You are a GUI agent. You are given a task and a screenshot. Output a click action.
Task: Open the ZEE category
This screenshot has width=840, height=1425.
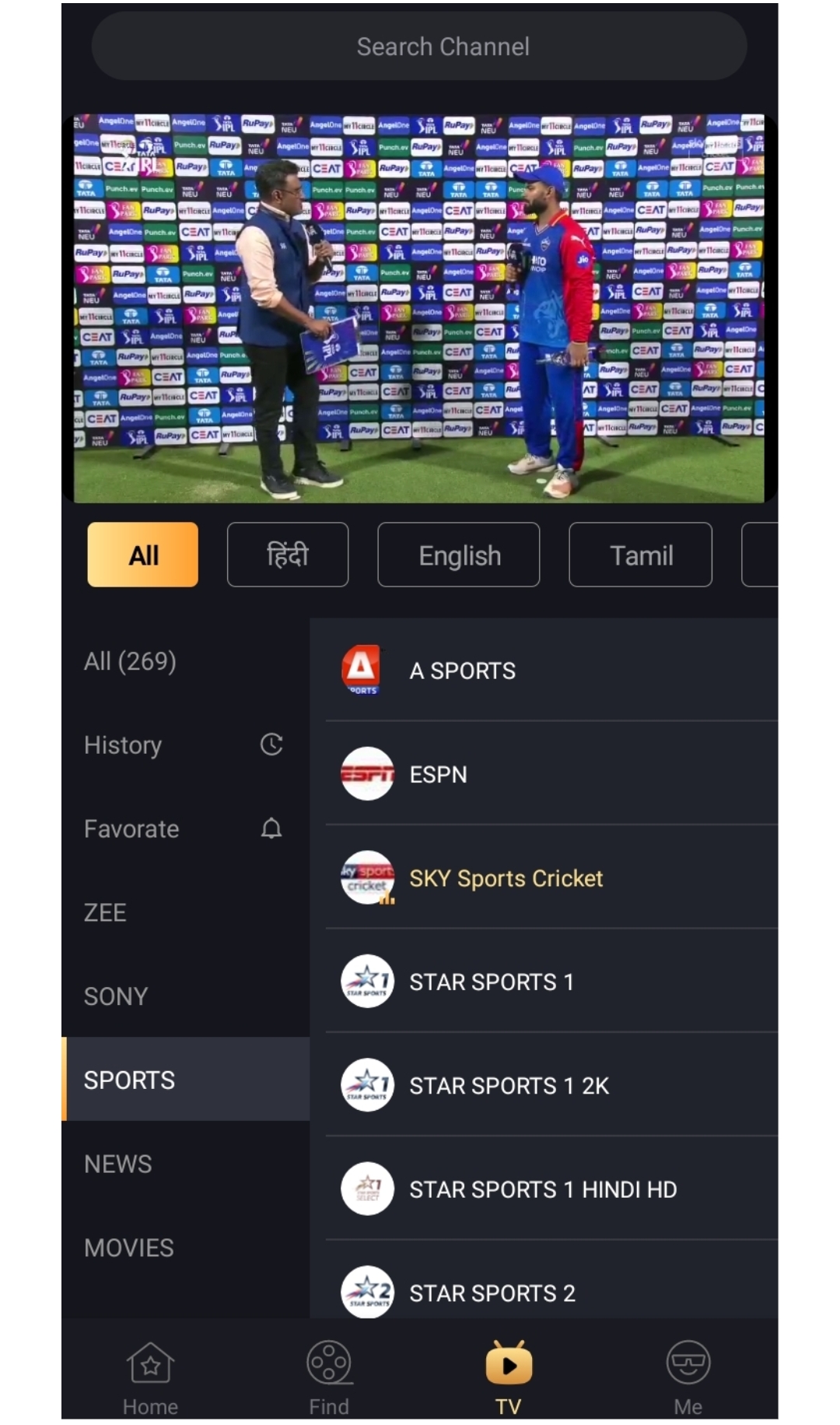(105, 912)
